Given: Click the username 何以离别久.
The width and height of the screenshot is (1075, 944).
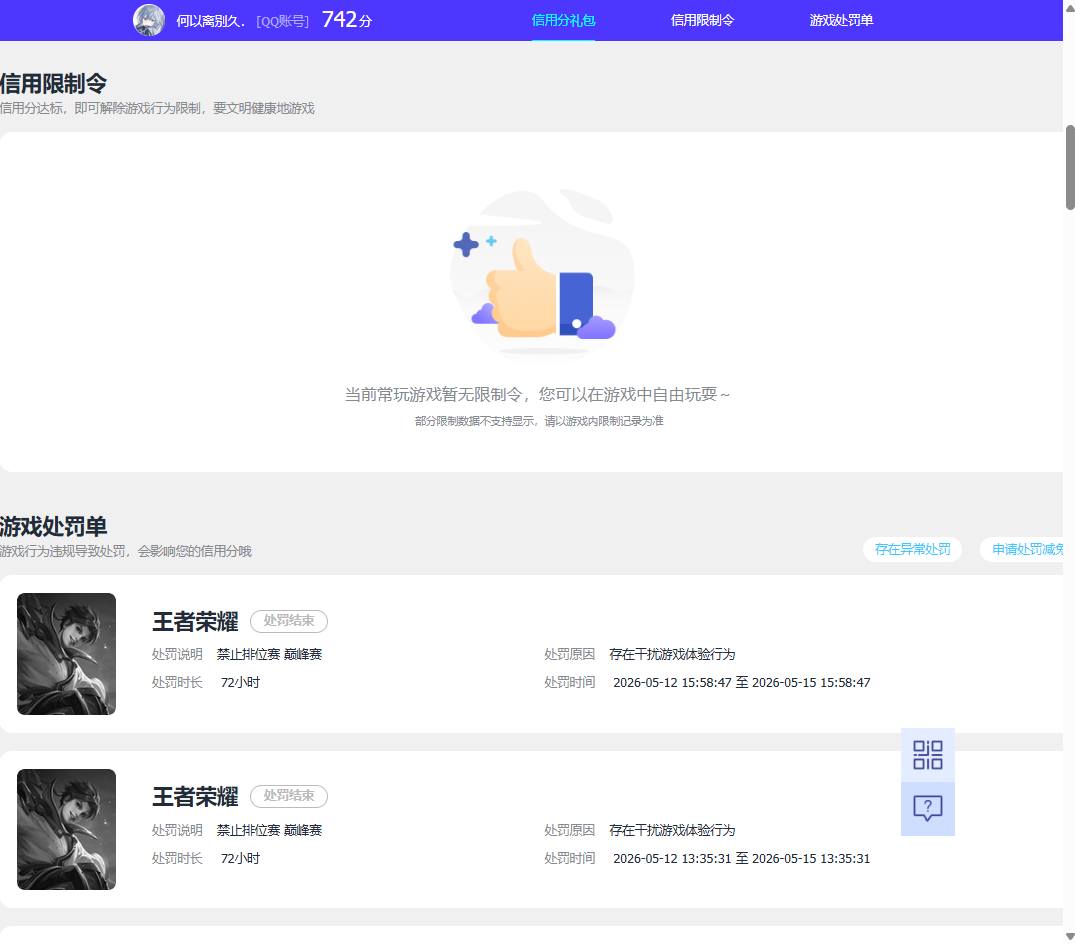Looking at the screenshot, I should coord(210,21).
